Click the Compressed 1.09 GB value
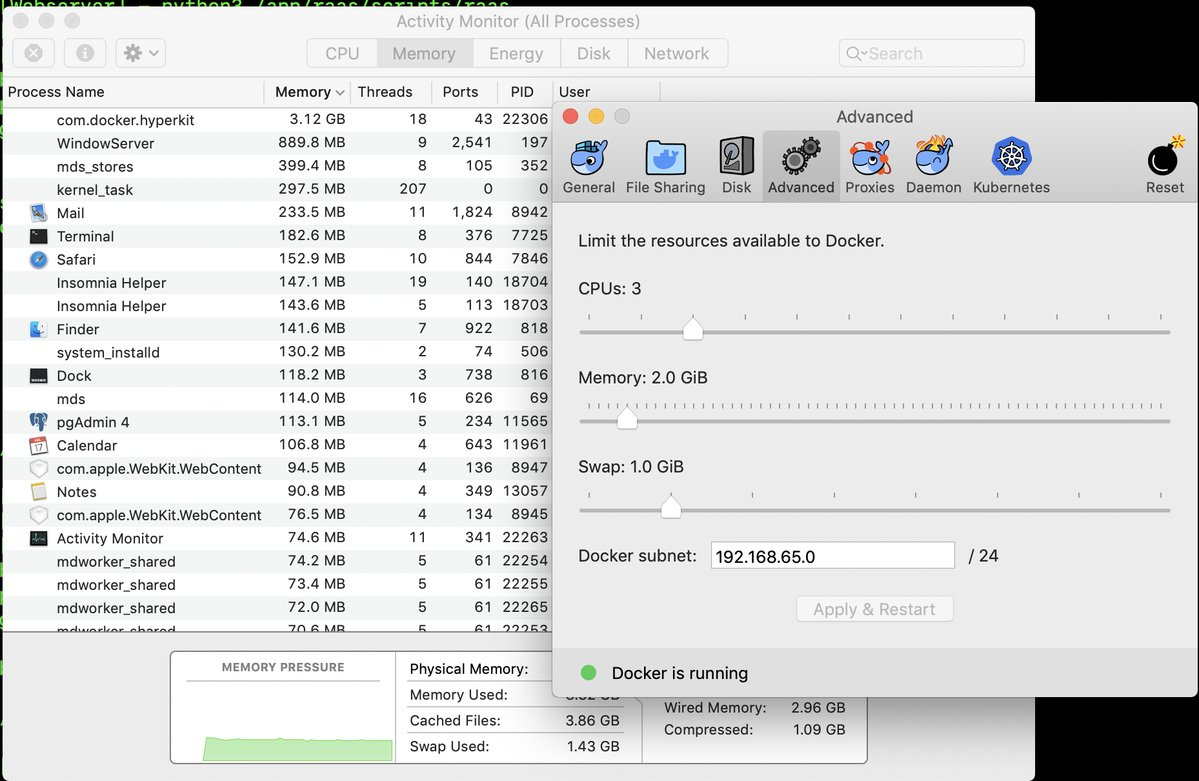 tap(819, 730)
